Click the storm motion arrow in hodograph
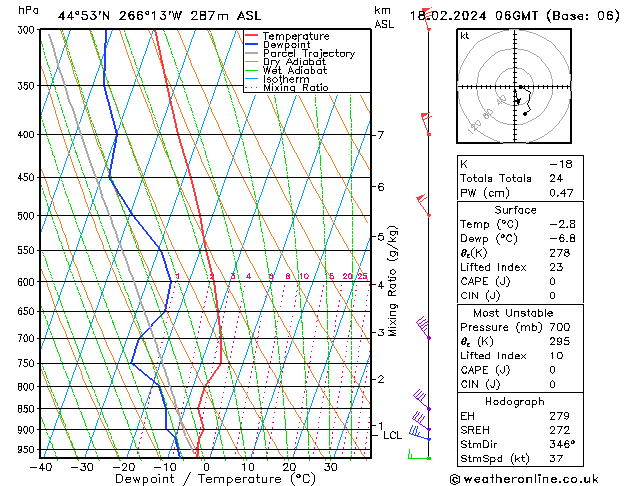This screenshot has width=629, height=486. coord(517,99)
